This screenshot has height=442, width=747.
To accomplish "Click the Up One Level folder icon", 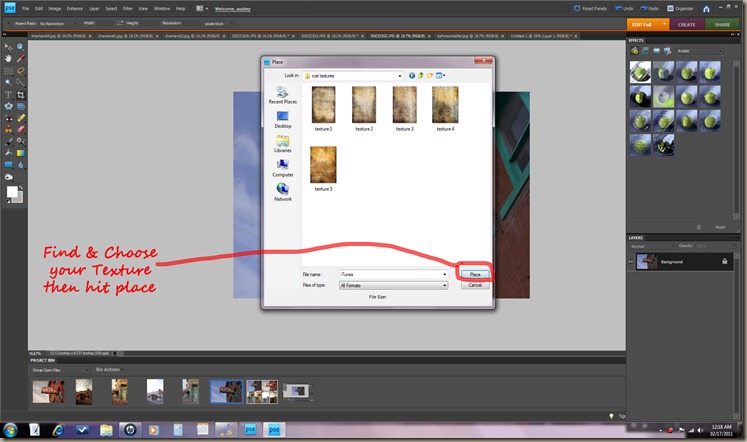I will pyautogui.click(x=421, y=75).
